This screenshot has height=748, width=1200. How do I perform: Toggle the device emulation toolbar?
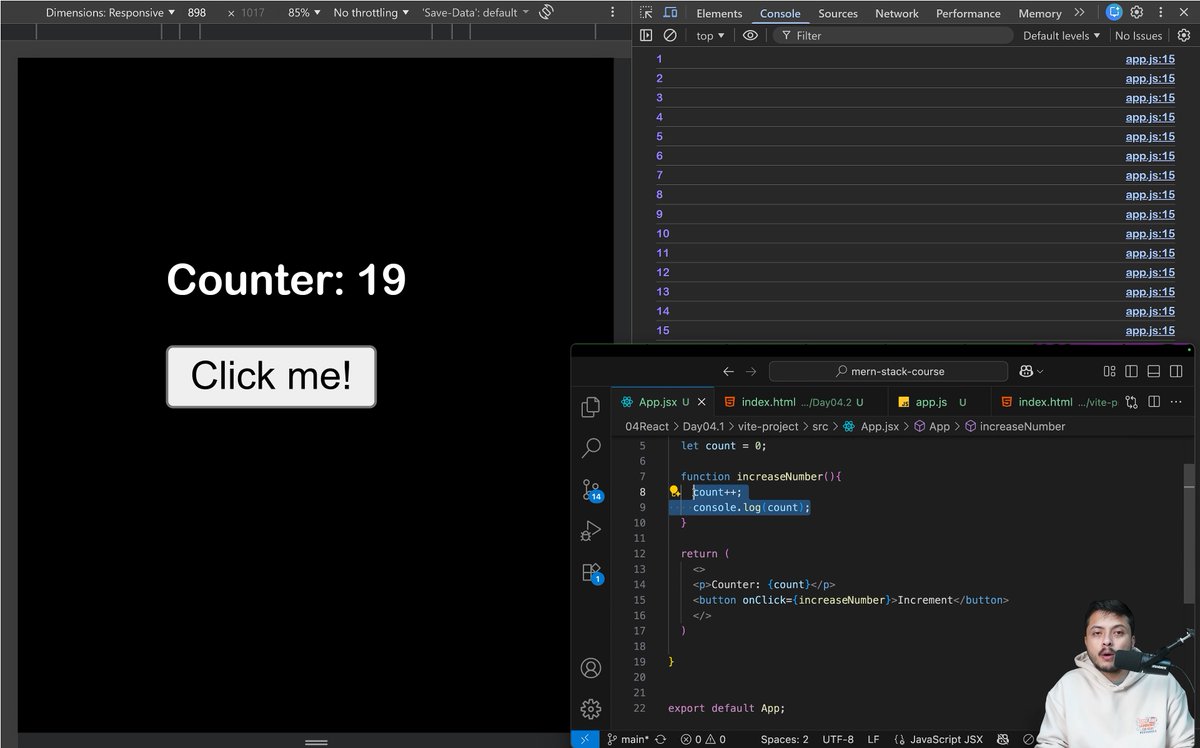click(670, 13)
